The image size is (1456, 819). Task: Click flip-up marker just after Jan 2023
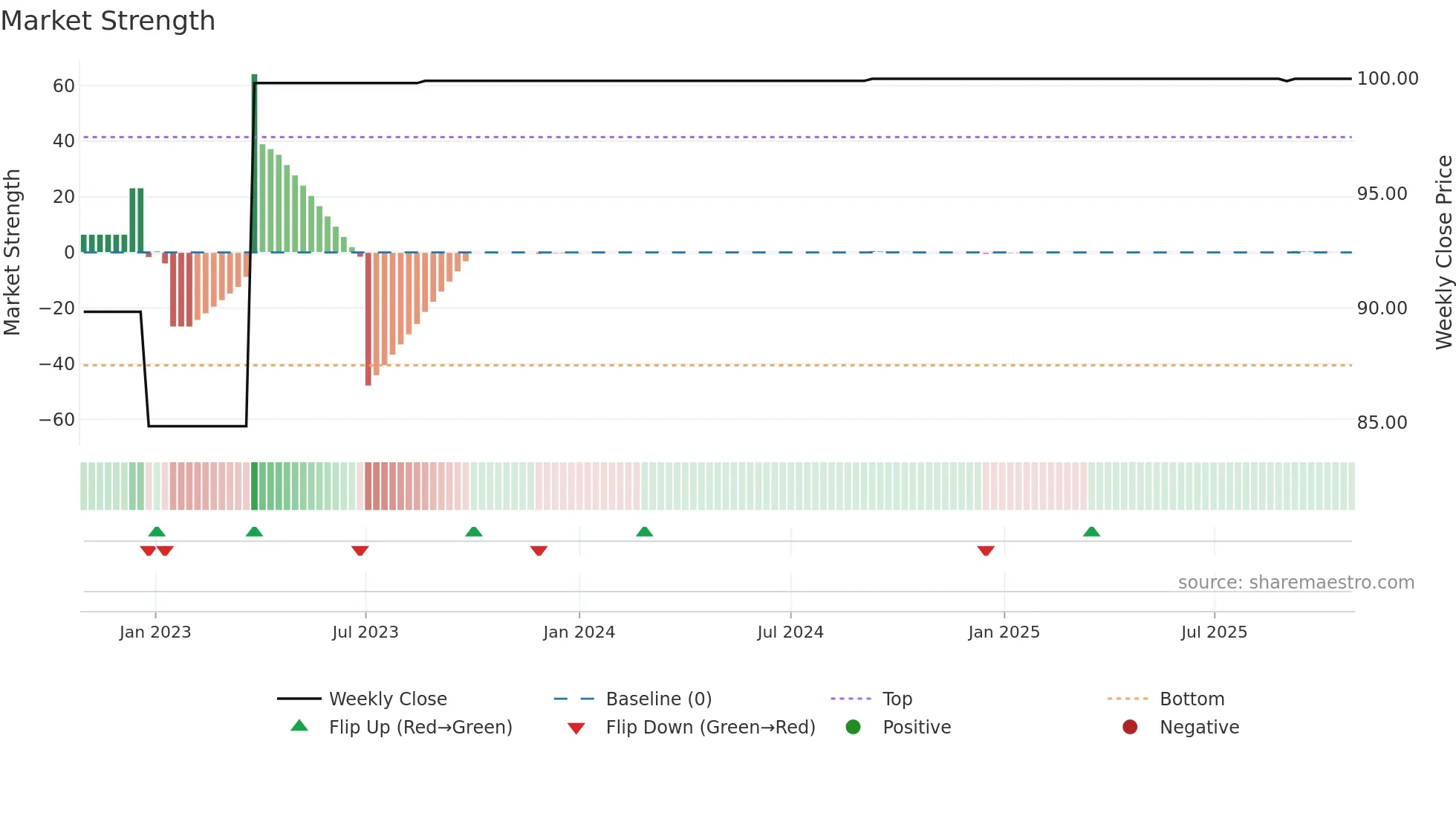click(157, 531)
